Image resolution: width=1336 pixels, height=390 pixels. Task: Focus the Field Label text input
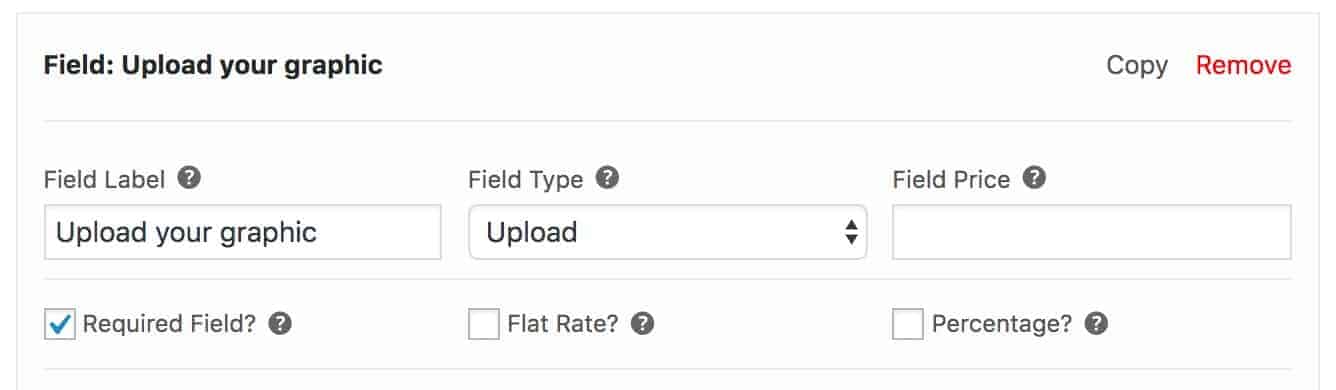click(243, 232)
